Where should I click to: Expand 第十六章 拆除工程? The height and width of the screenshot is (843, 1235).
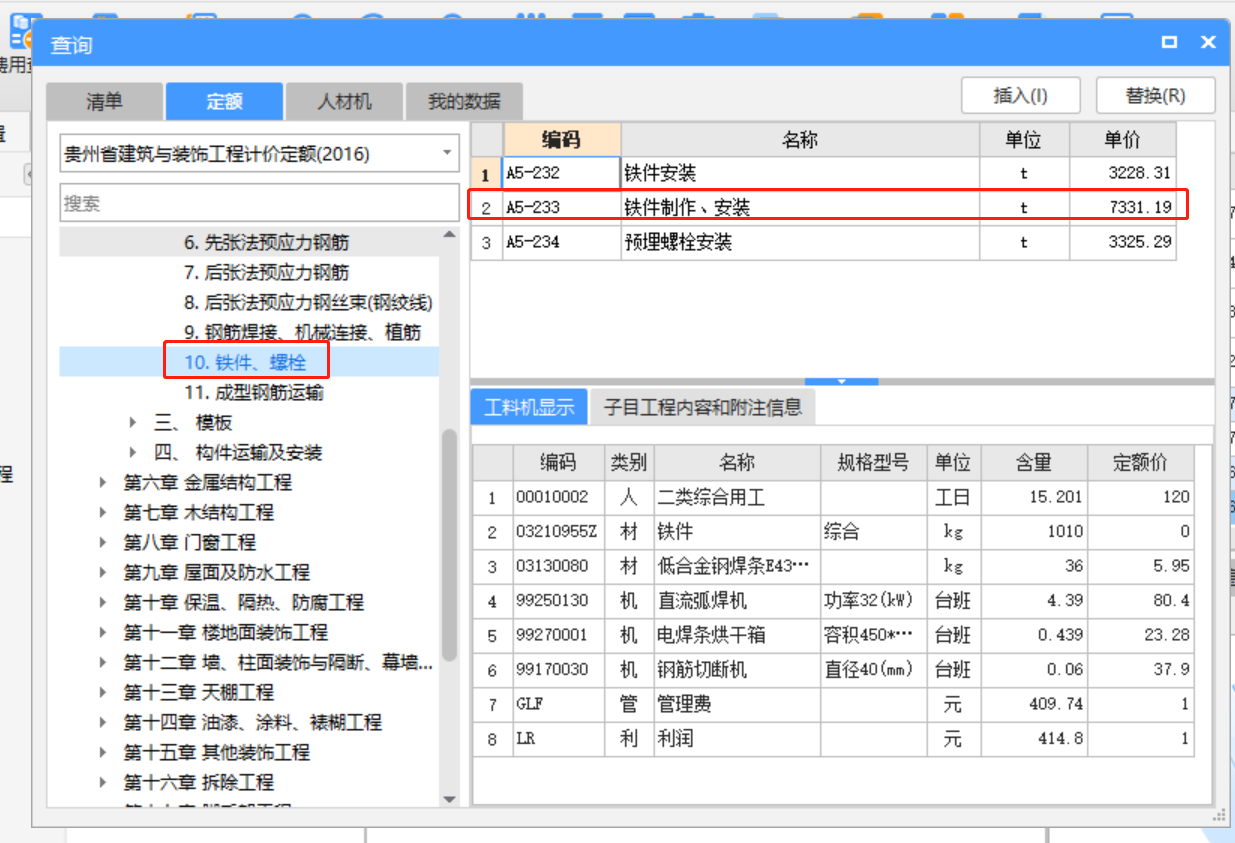104,783
